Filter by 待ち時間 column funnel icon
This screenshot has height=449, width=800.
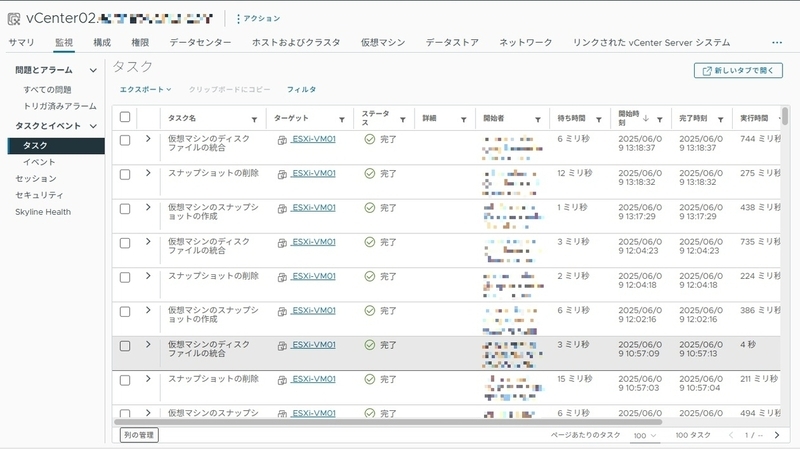coord(598,120)
